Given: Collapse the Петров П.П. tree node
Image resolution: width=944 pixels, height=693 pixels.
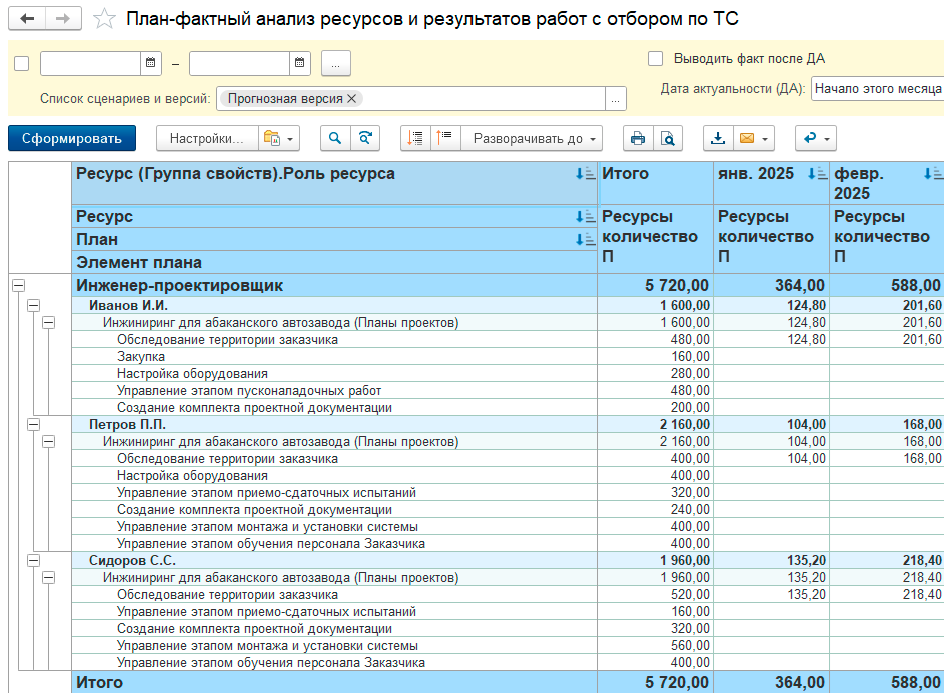Looking at the screenshot, I should (33, 424).
